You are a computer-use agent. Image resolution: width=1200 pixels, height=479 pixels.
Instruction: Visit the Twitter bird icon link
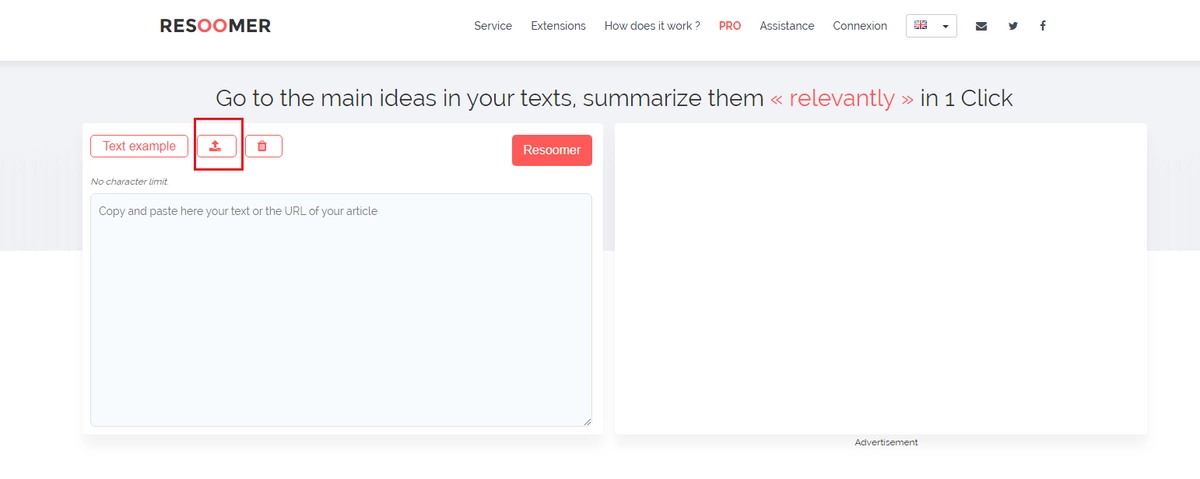1013,26
